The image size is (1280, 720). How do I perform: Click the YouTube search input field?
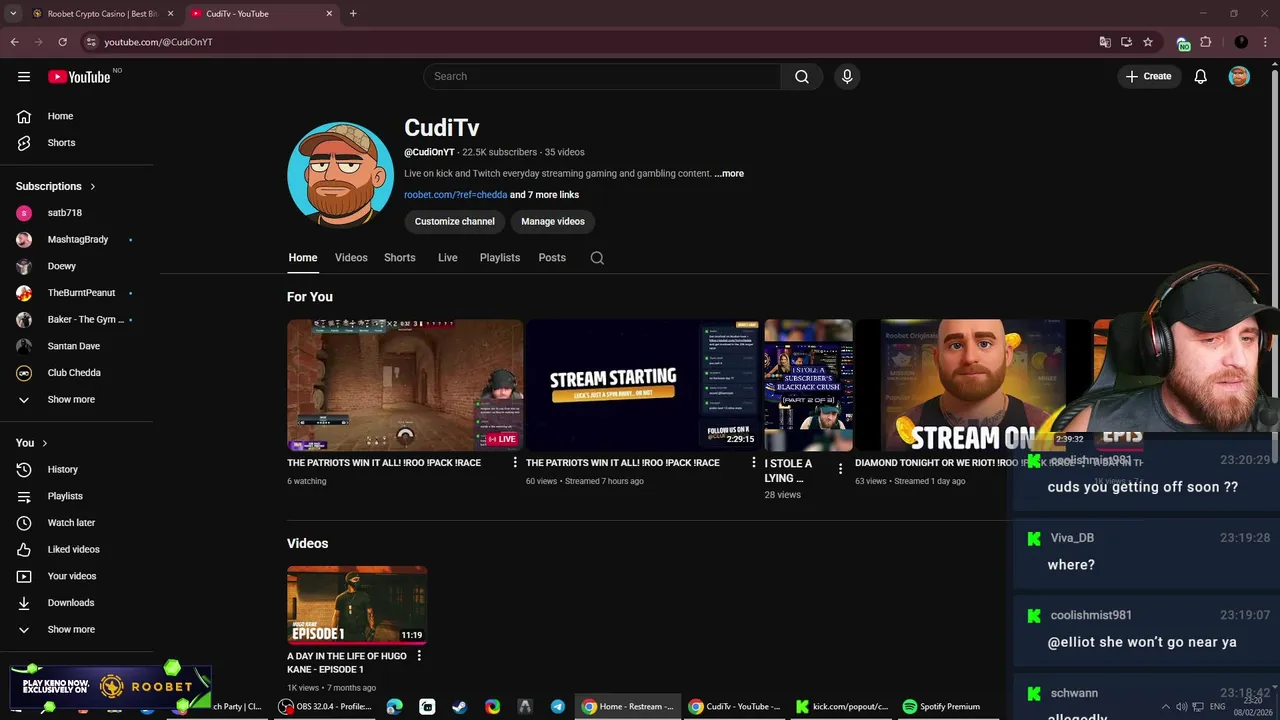pos(602,77)
